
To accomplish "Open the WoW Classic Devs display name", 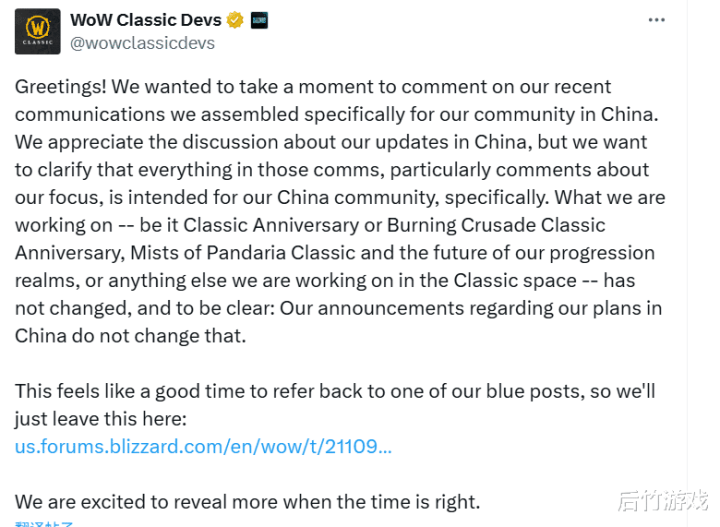I will (x=146, y=20).
